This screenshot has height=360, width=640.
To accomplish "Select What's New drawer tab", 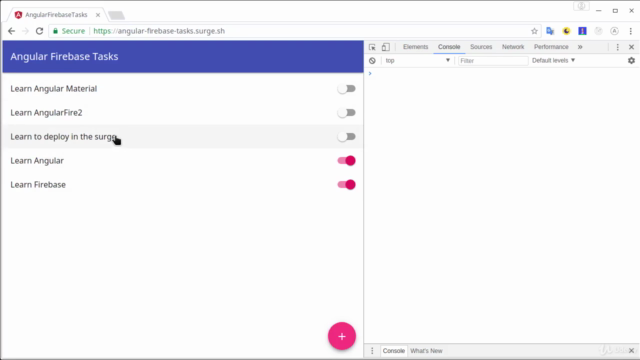I will click(x=426, y=351).
